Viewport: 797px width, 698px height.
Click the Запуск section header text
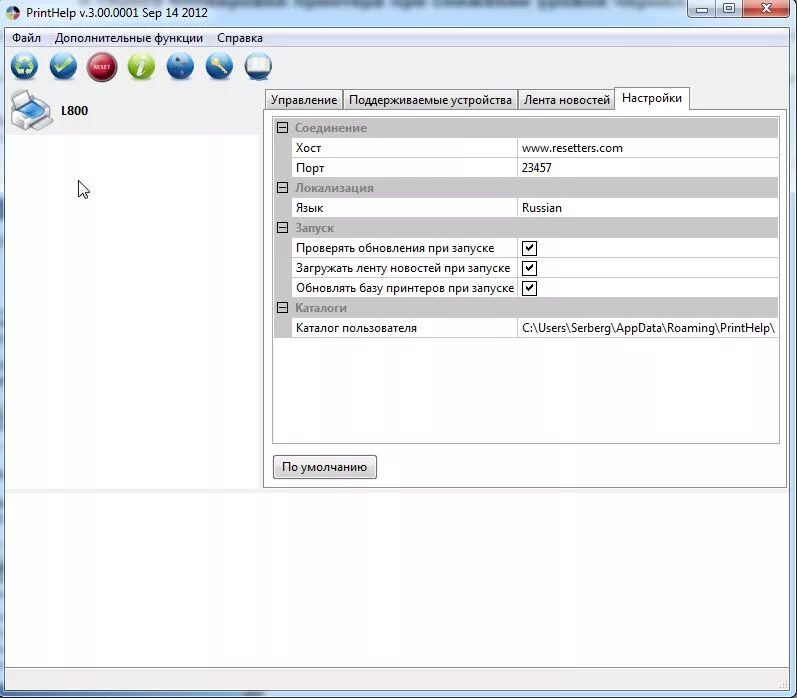(315, 228)
